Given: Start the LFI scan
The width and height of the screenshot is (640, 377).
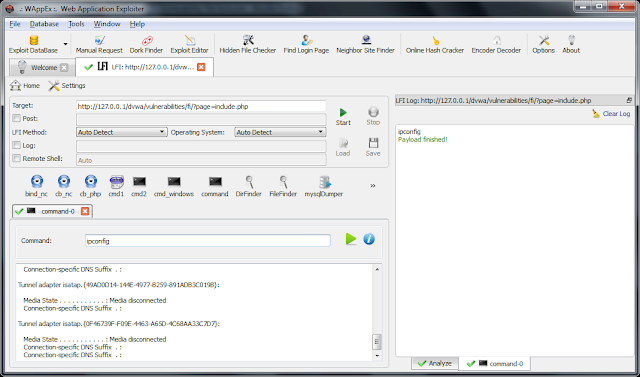Looking at the screenshot, I should pyautogui.click(x=343, y=117).
